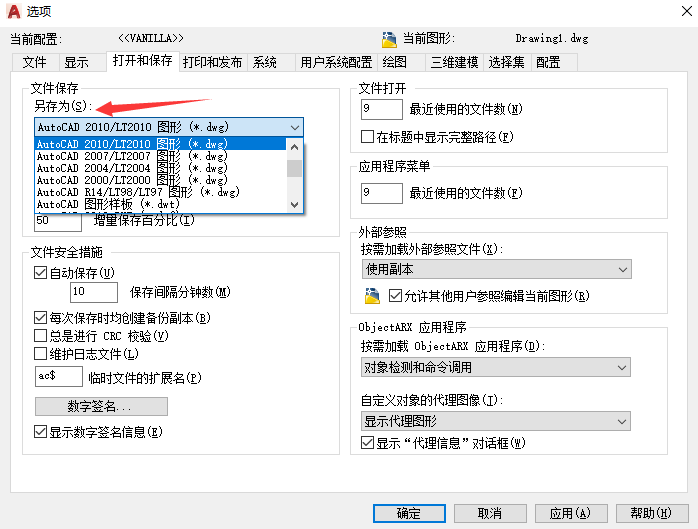Click the AutoCAD logo icon in title bar
Screen dimensions: 698x529
14,11
